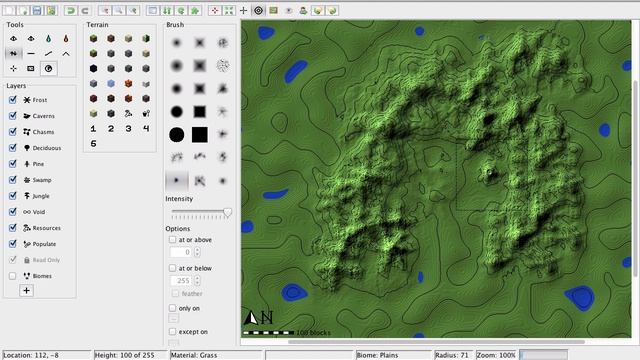This screenshot has height=360, width=640.
Task: Click the red four-dot toolbar icon
Action: point(215,11)
